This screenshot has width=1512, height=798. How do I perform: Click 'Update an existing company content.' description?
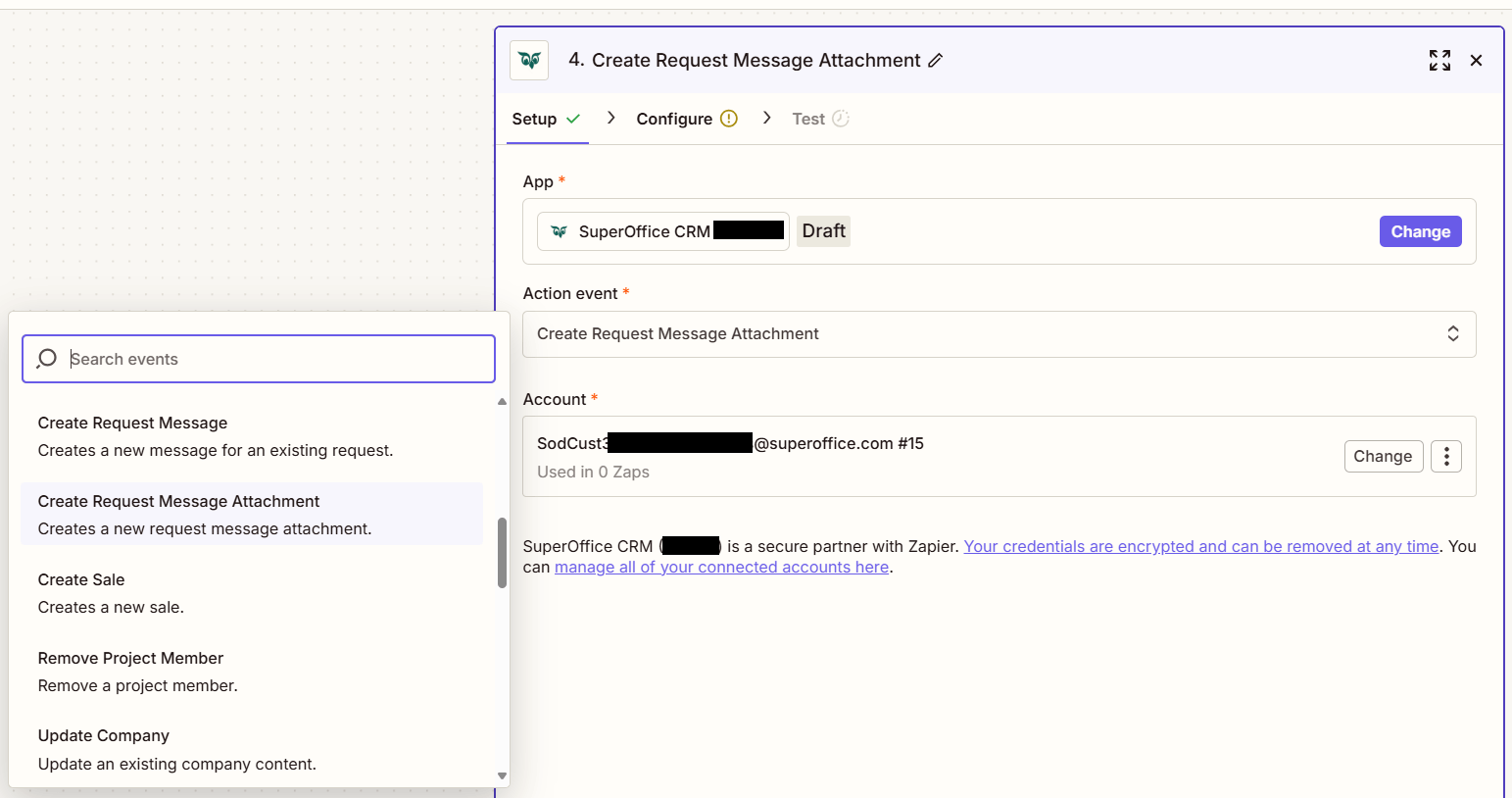pos(176,764)
